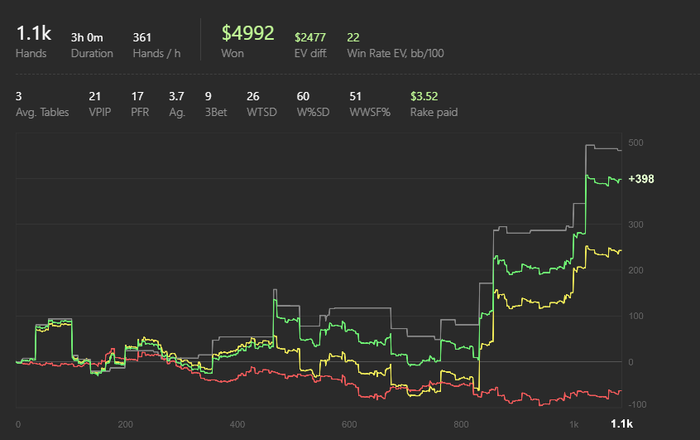Click the 100 y-axis label
700x440 pixels.
(x=636, y=316)
